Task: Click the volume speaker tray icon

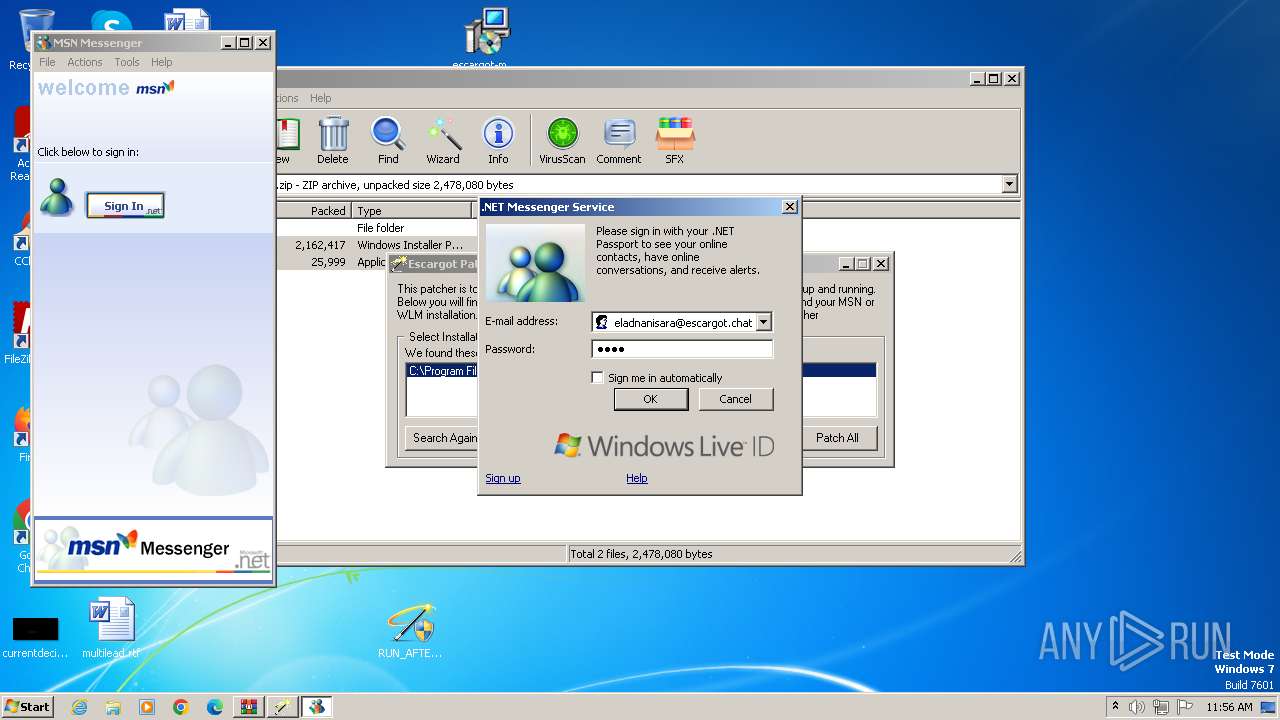Action: click(1137, 707)
